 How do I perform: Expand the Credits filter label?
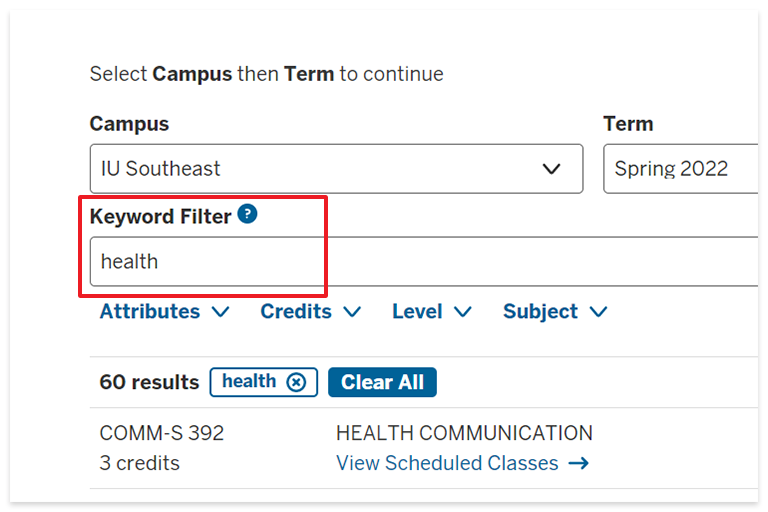(x=296, y=312)
